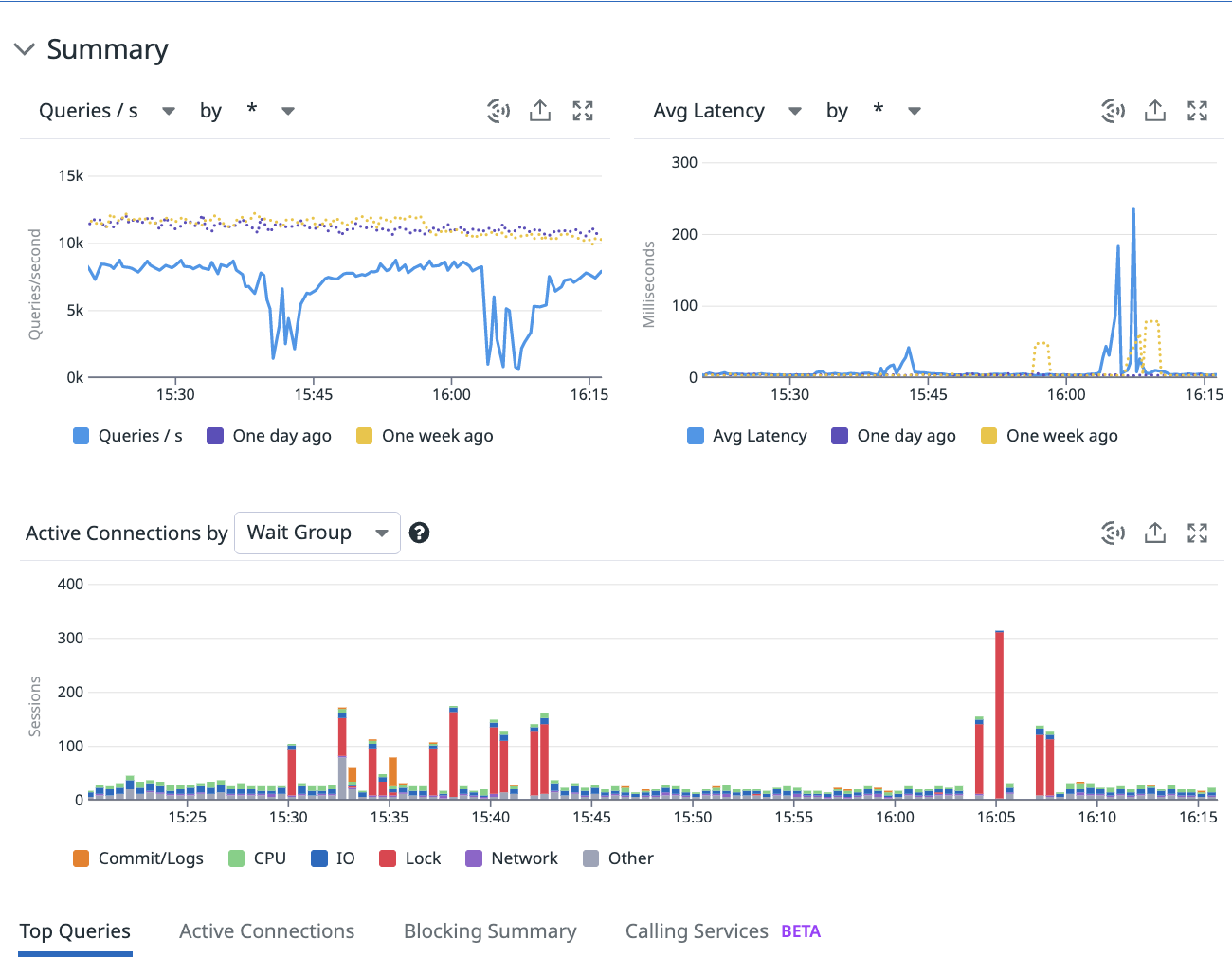The height and width of the screenshot is (957, 1232).
Task: Expand Active Connections graph to fullscreen
Action: (1198, 533)
